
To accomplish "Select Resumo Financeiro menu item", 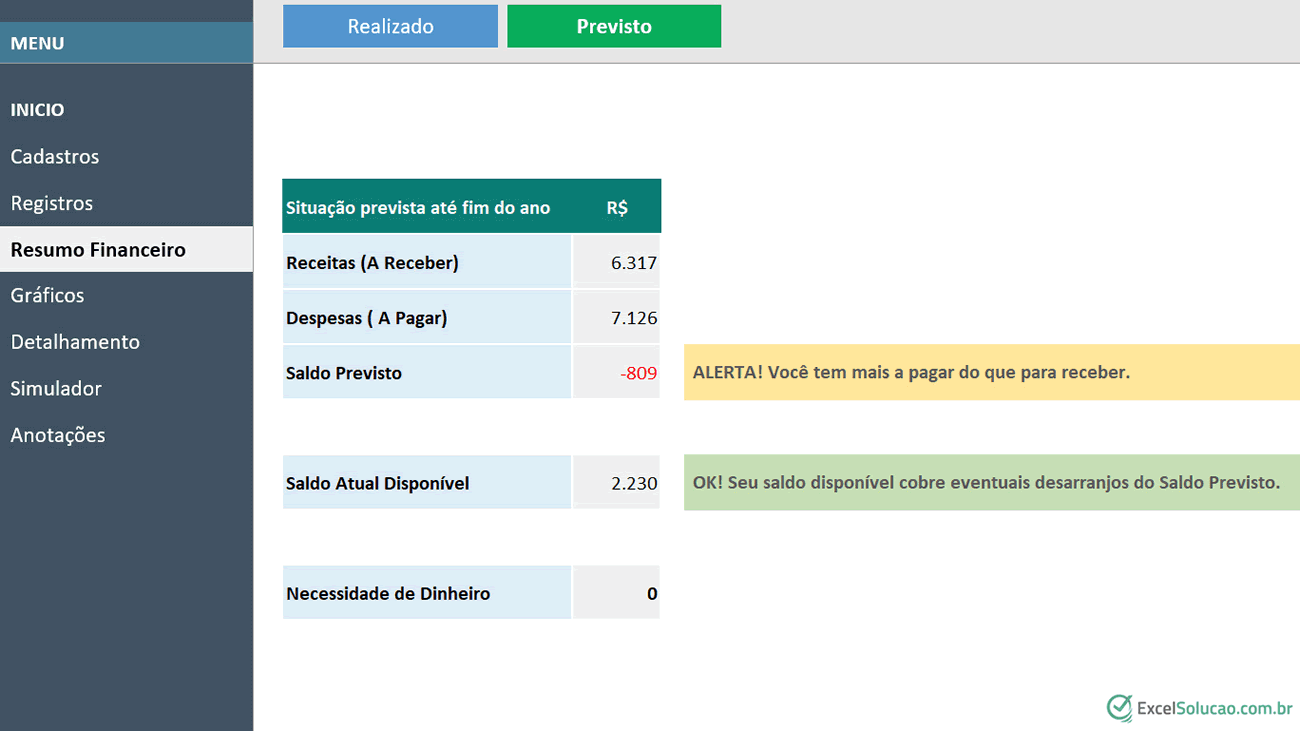I will [126, 249].
